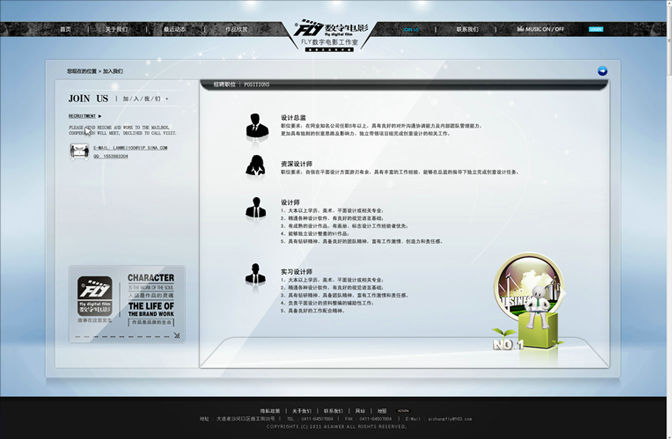Select 作品欣赏 in the navigation bar

pos(236,29)
